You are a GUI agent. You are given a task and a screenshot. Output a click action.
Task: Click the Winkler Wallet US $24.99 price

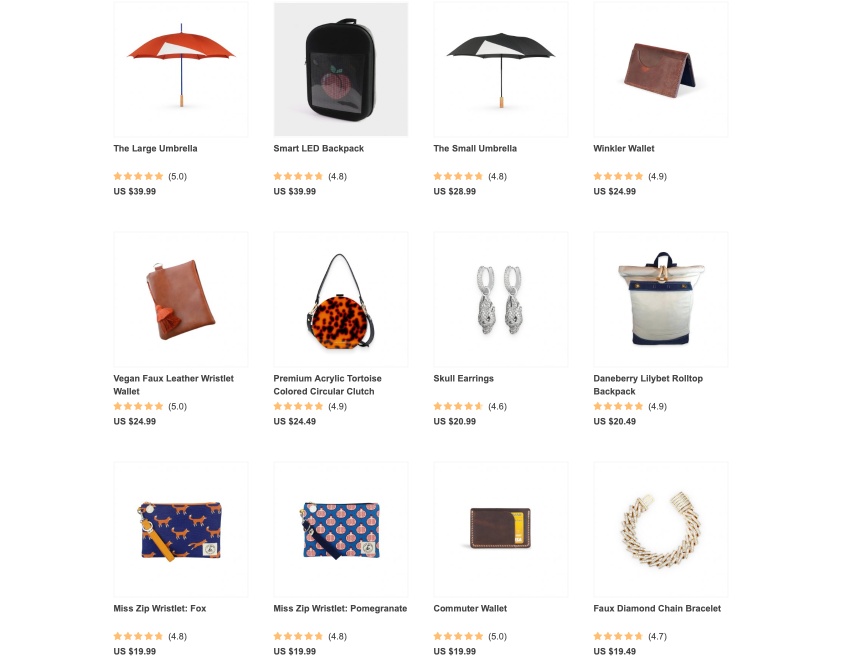[x=614, y=192]
